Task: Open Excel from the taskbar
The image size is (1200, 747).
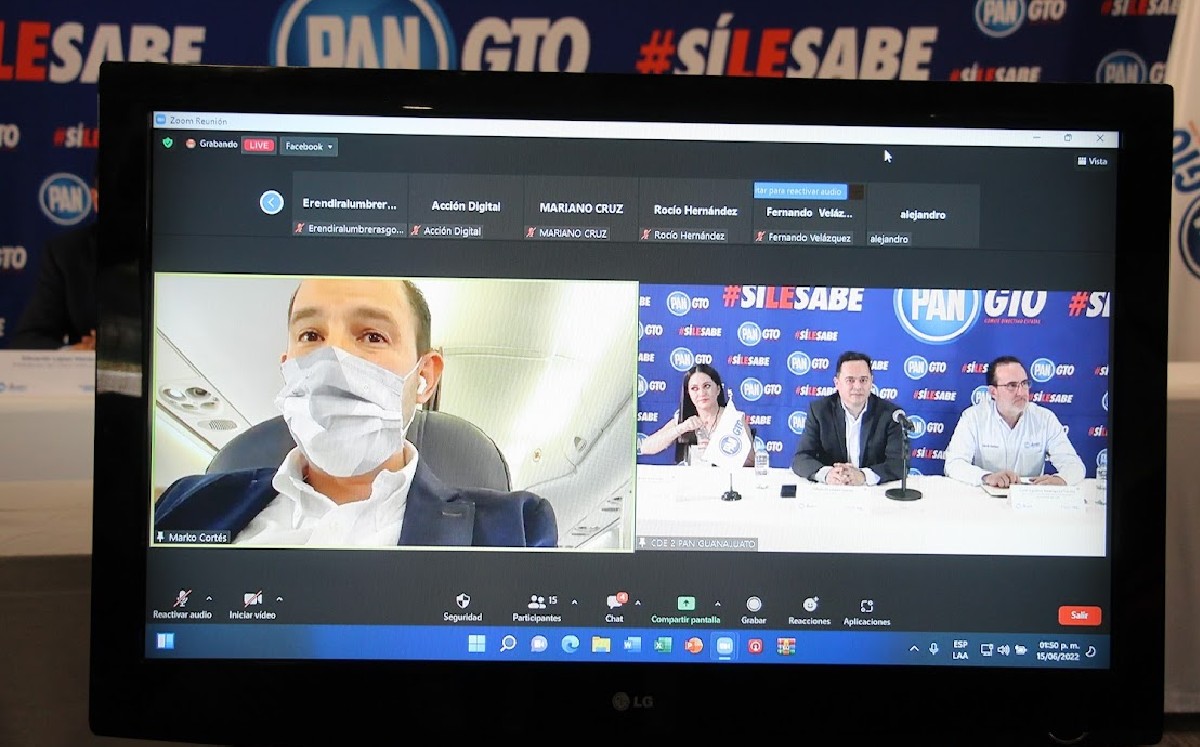Action: tap(662, 645)
